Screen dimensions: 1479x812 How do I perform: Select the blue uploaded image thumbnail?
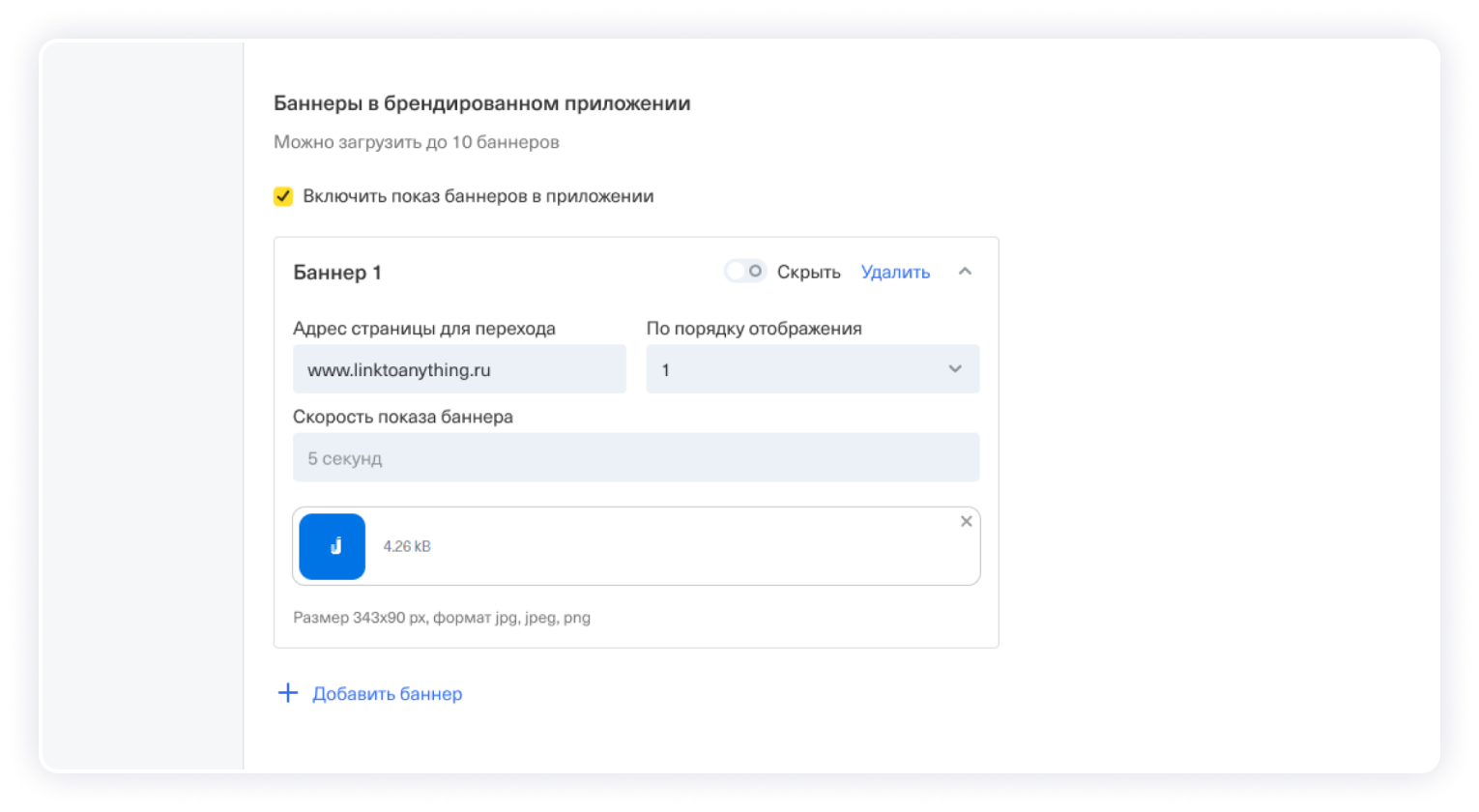[333, 546]
